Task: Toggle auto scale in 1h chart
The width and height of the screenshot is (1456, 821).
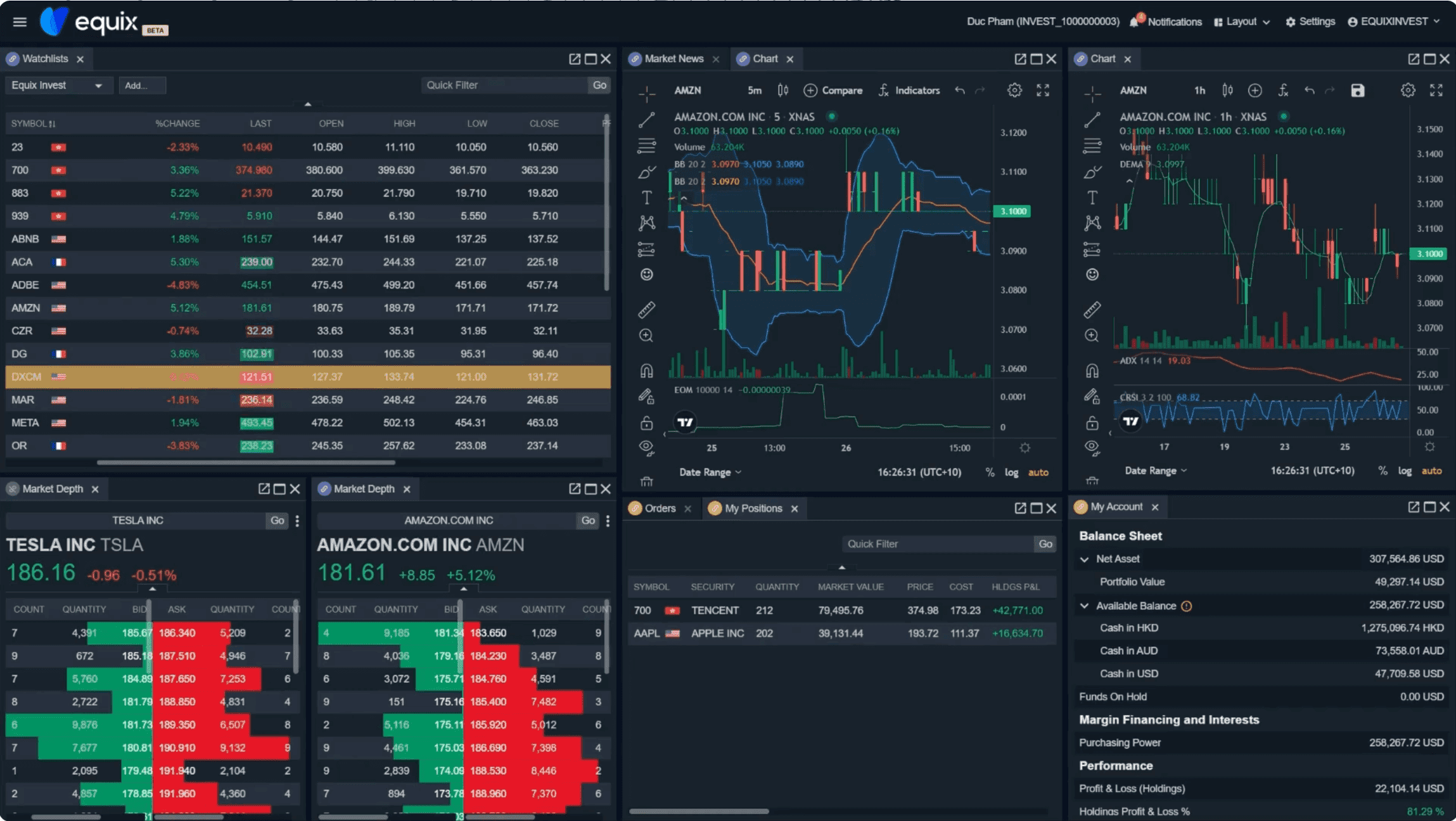Action: point(1431,471)
